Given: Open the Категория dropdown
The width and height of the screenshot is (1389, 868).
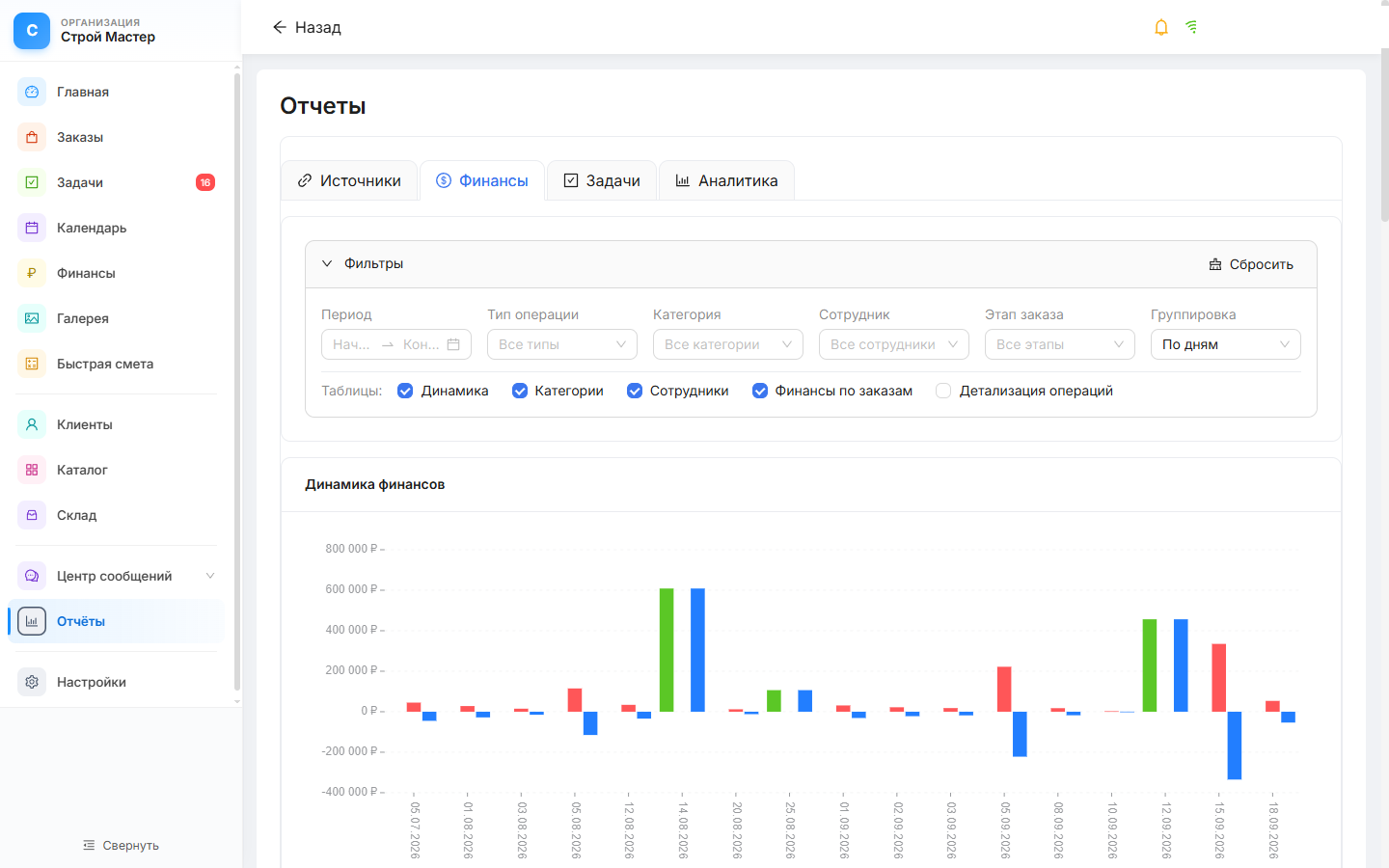Looking at the screenshot, I should 728,344.
